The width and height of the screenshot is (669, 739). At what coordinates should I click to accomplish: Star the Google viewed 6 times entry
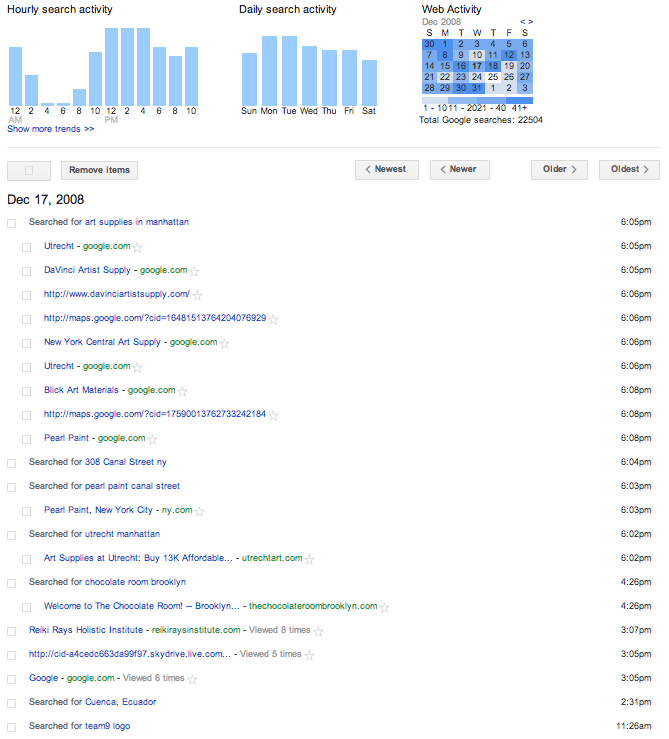click(192, 679)
